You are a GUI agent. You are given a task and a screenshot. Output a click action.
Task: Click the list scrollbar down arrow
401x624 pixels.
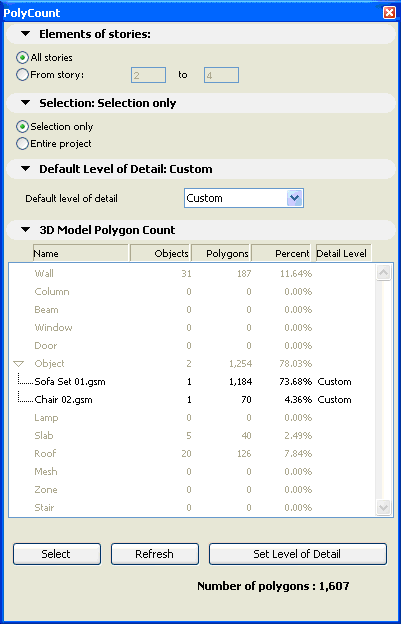[383, 507]
